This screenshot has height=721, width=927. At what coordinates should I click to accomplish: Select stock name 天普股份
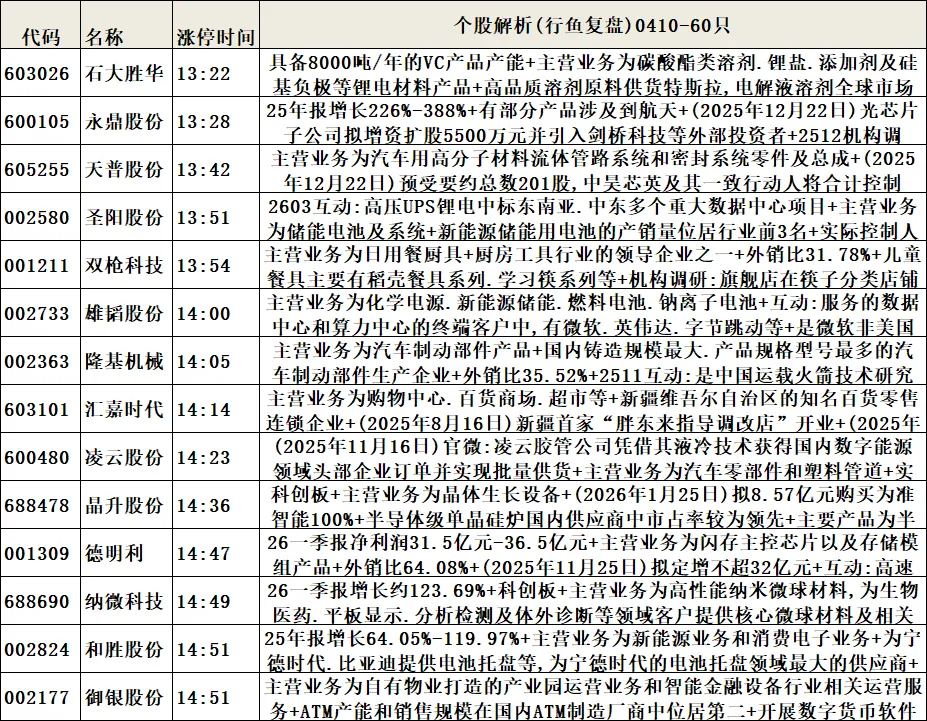click(x=124, y=169)
